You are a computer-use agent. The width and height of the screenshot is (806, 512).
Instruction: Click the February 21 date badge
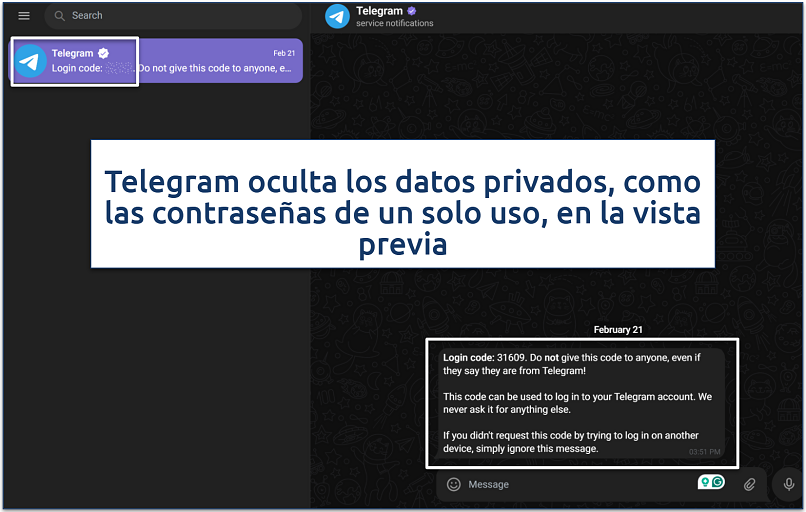pos(618,329)
